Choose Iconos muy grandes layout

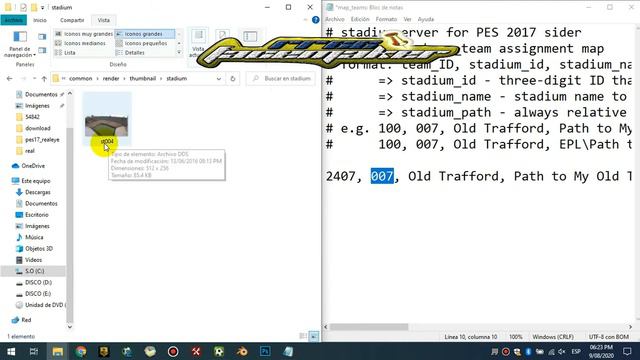(84, 34)
